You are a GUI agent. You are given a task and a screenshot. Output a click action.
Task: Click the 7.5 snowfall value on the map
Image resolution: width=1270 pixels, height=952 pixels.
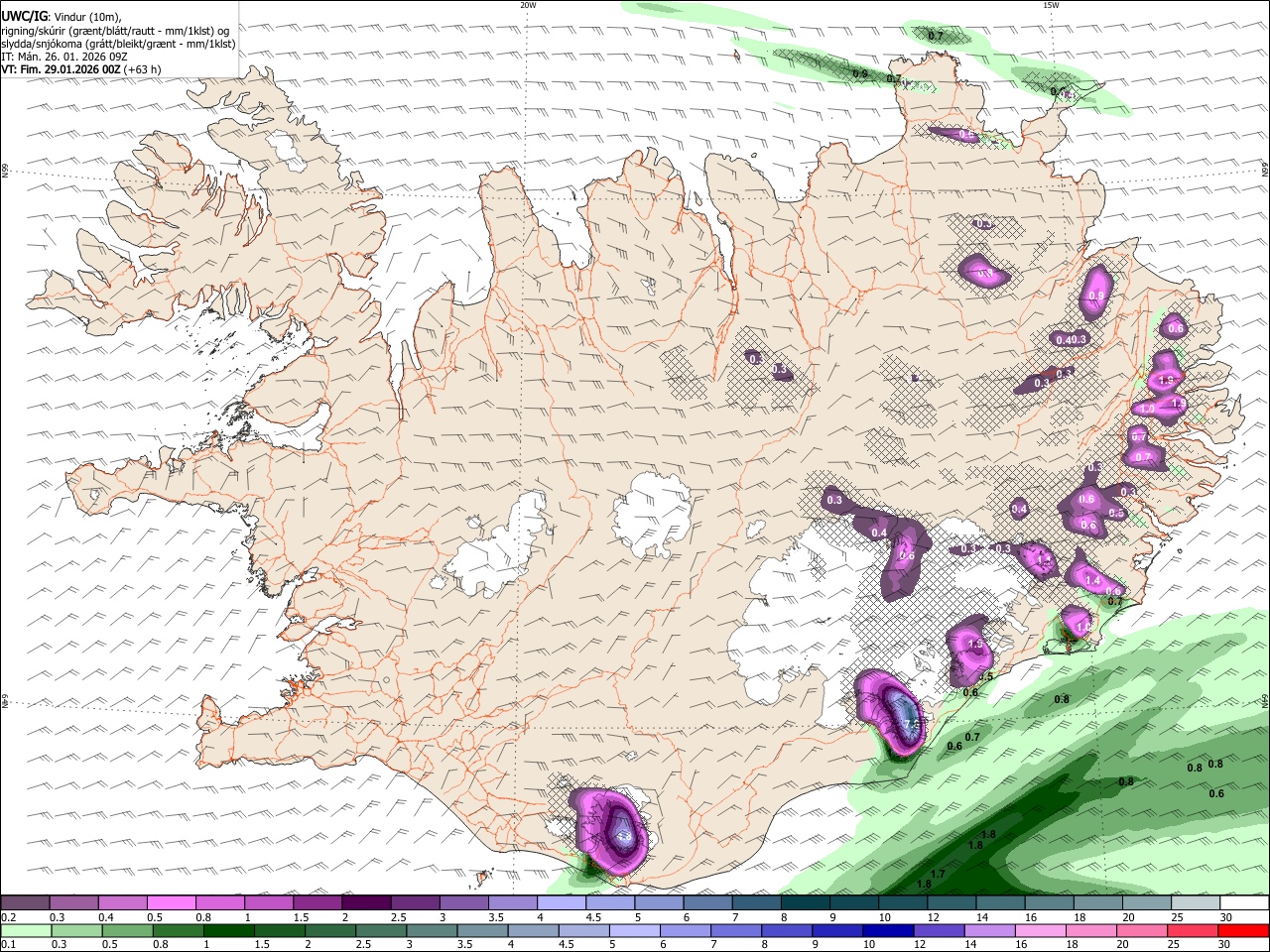913,726
